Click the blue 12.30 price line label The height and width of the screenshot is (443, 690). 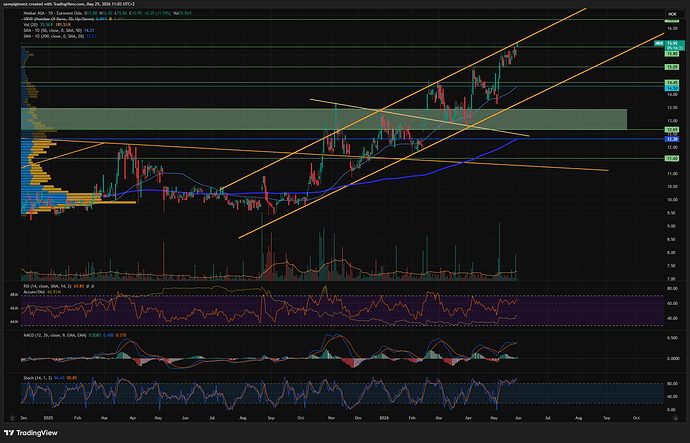click(672, 139)
